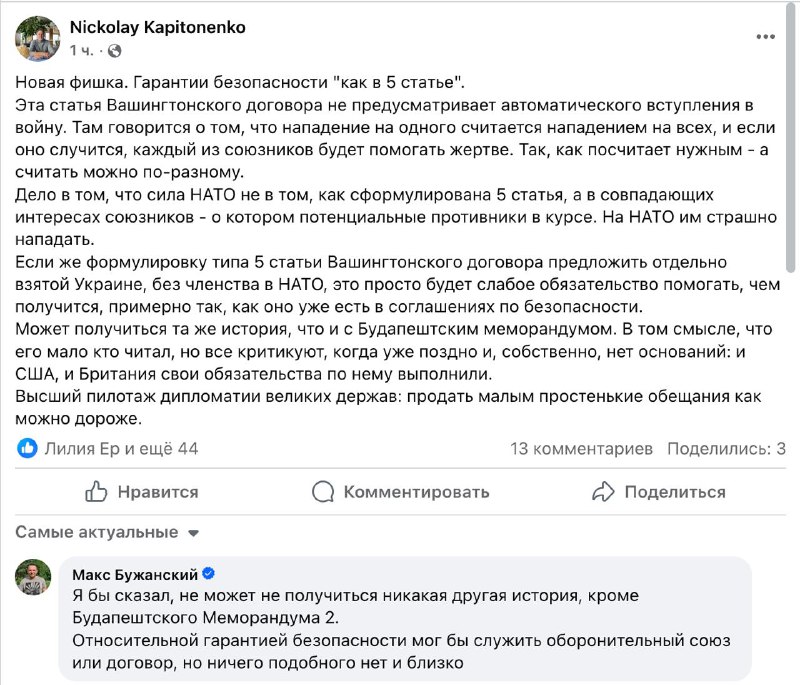Click the vertical scrollbar on the right

[x=792, y=150]
